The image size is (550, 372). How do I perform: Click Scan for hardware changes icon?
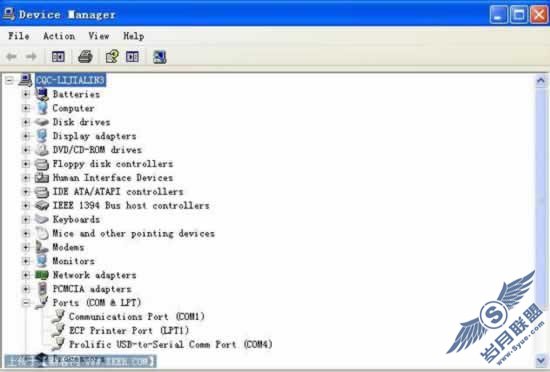coord(160,56)
